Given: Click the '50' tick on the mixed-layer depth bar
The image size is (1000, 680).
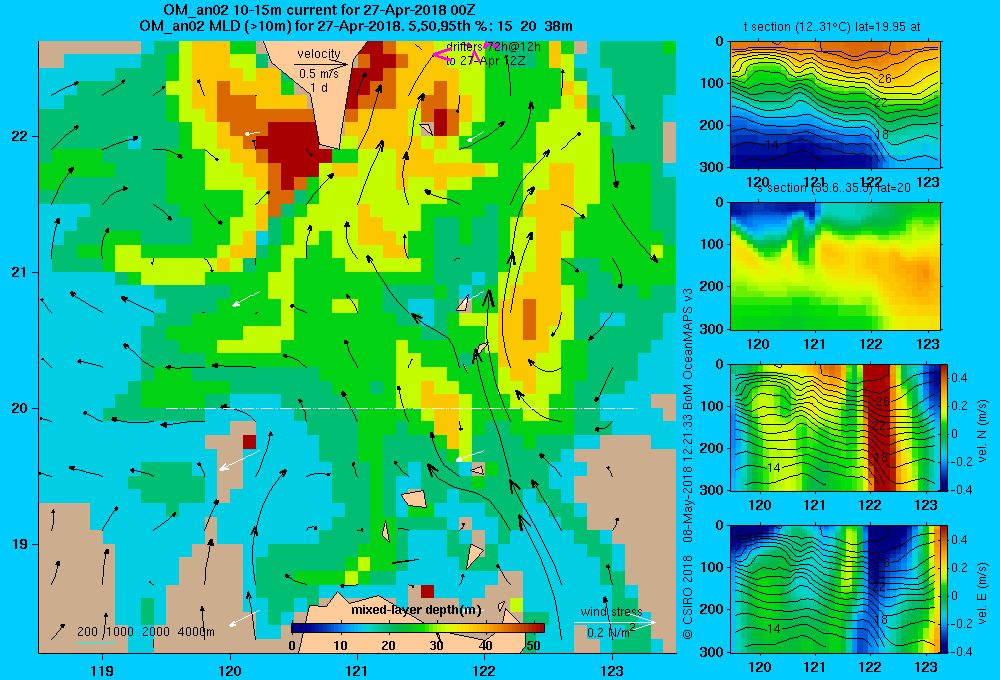Looking at the screenshot, I should point(533,645).
